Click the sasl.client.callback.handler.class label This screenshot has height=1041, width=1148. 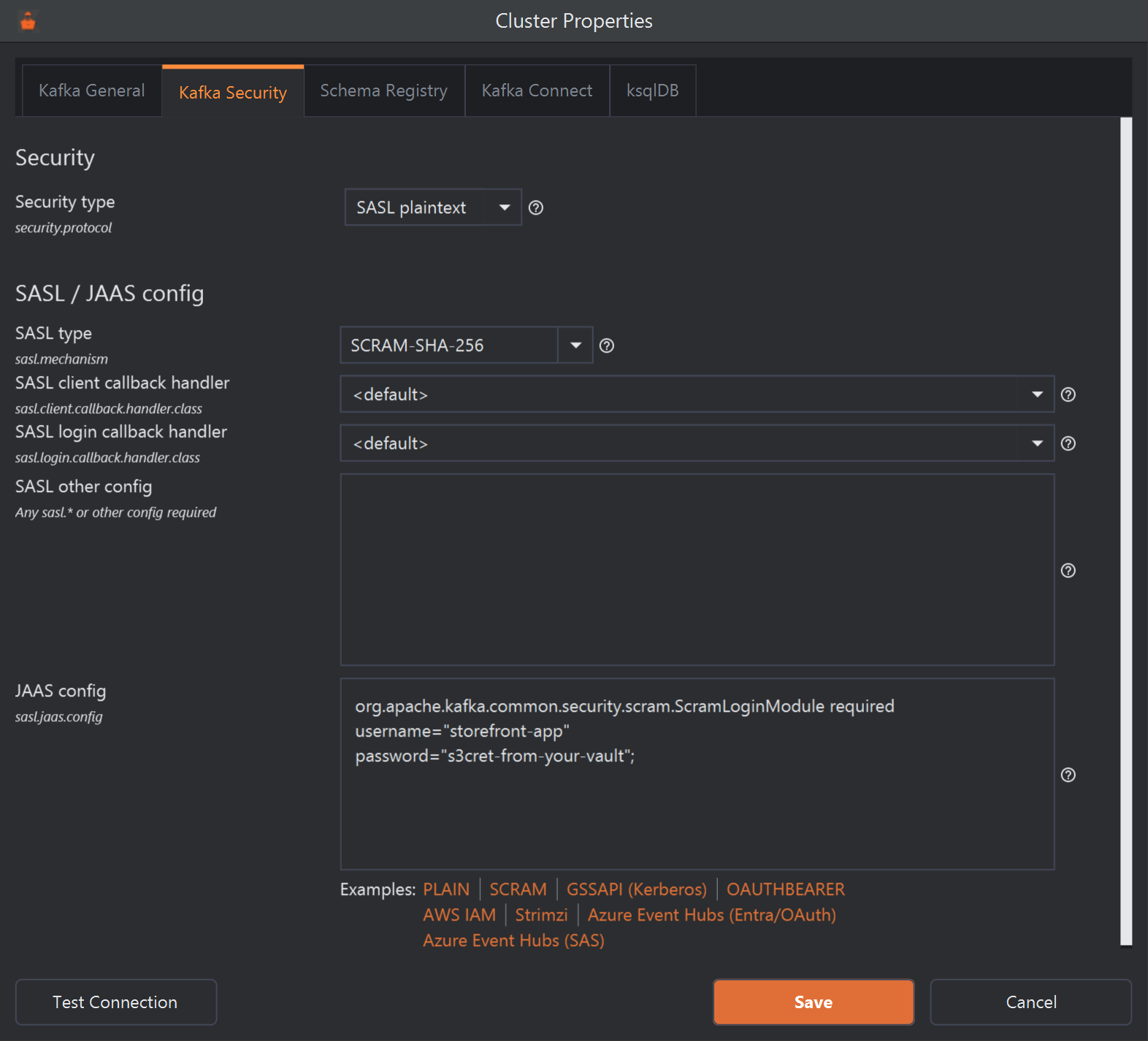point(109,409)
